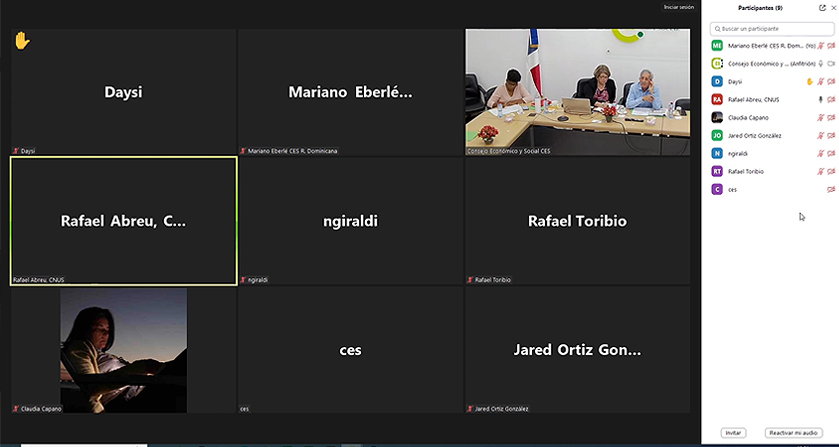Viewport: 839px width, 447px height.
Task: Click Rafael Abreu's active microphone icon
Action: click(x=821, y=100)
